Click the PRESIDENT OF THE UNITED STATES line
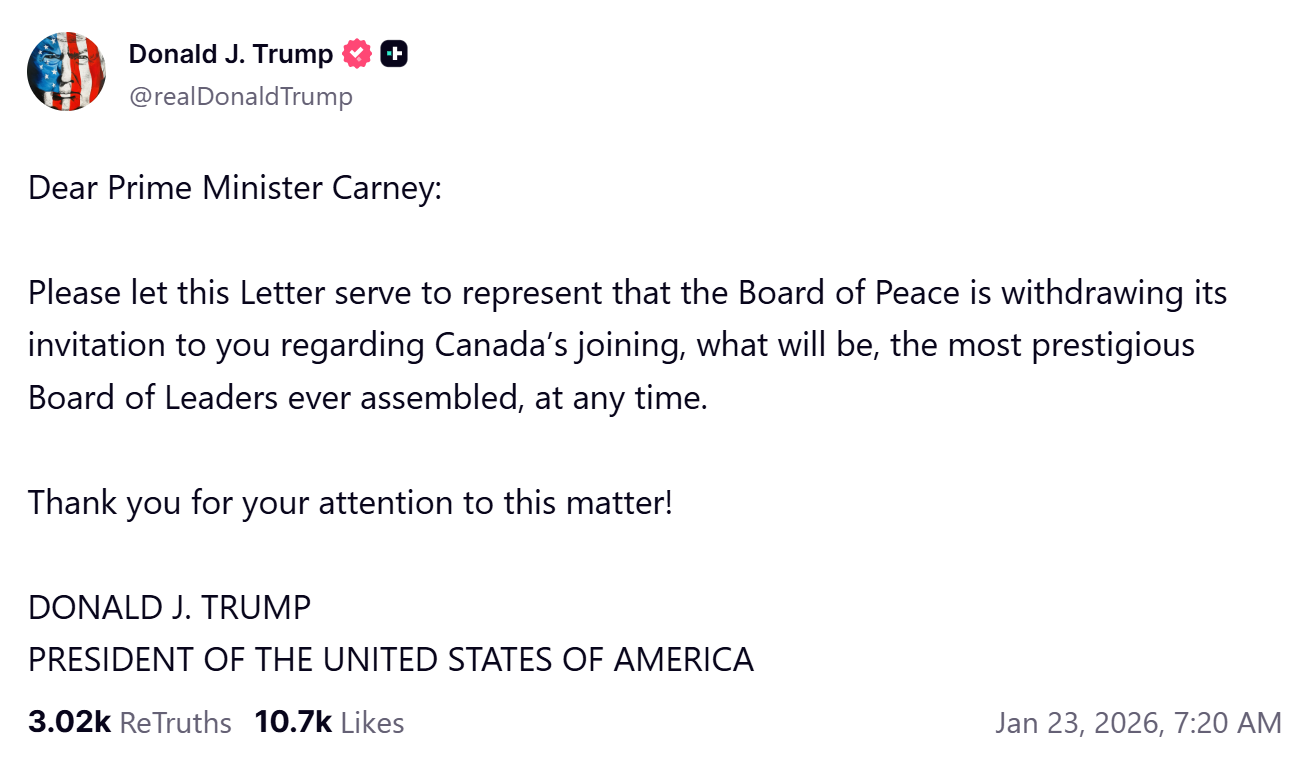1312x765 pixels. 390,659
